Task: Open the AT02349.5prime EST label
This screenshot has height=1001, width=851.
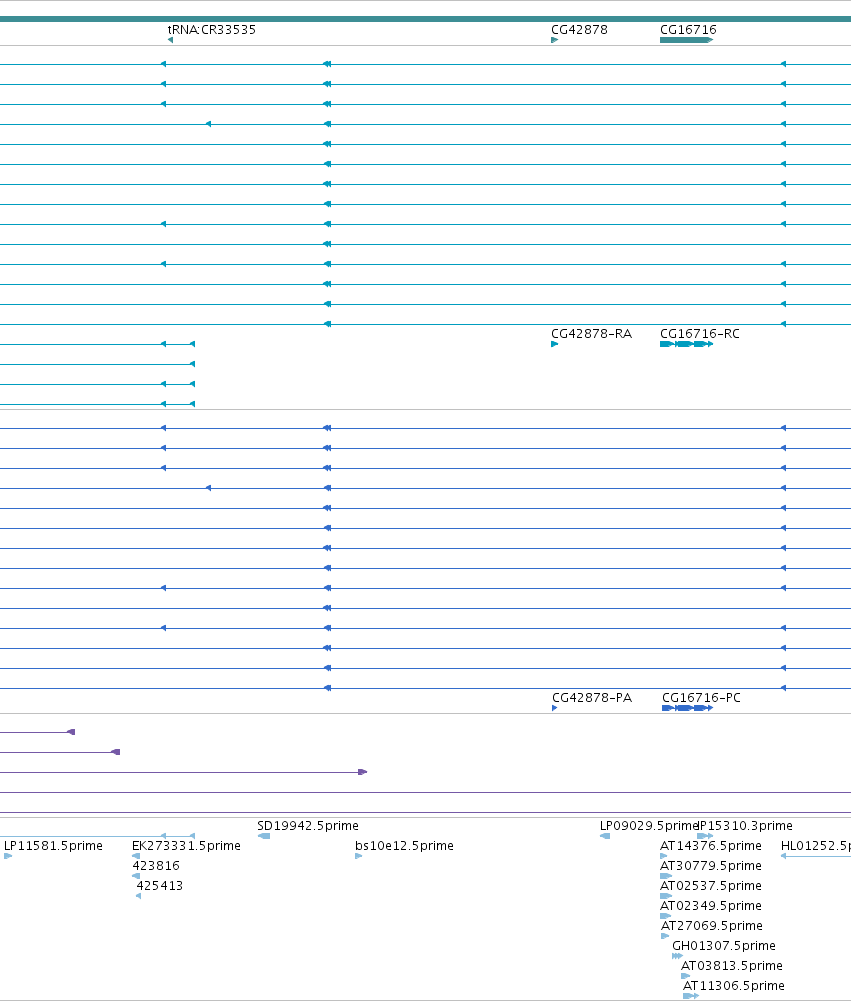Action: click(711, 905)
